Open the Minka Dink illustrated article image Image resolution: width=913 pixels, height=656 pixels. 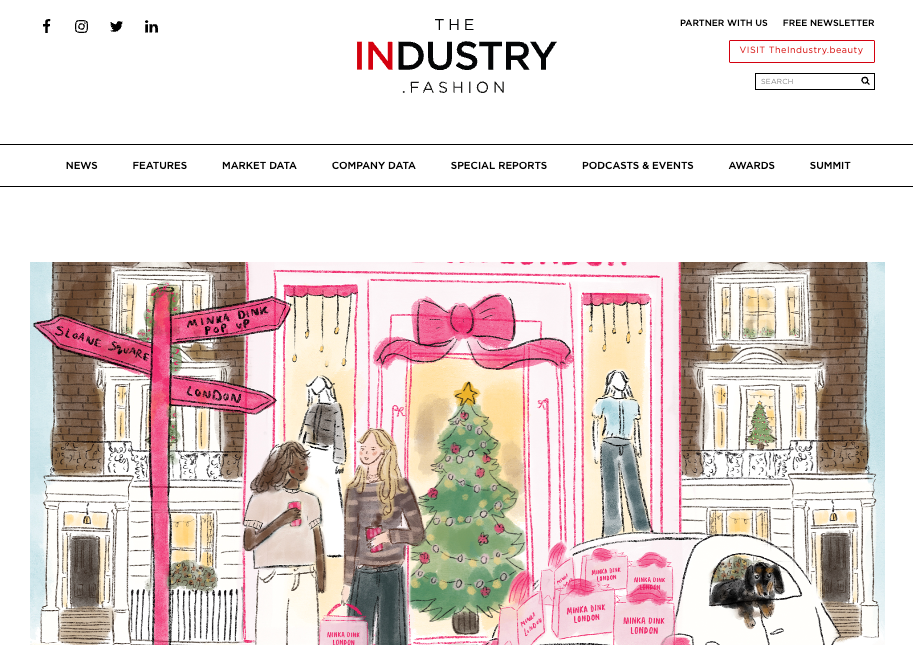click(x=457, y=453)
